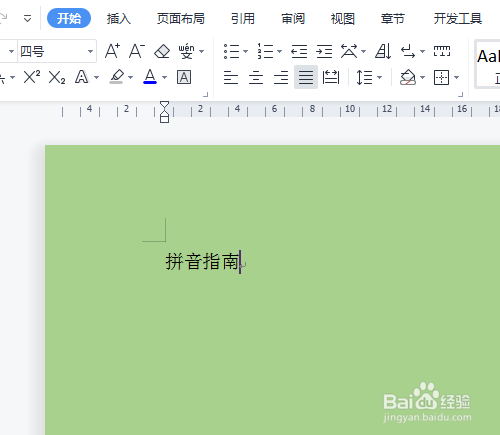500x435 pixels.
Task: Open the 页面布局 tab
Action: coord(181,18)
